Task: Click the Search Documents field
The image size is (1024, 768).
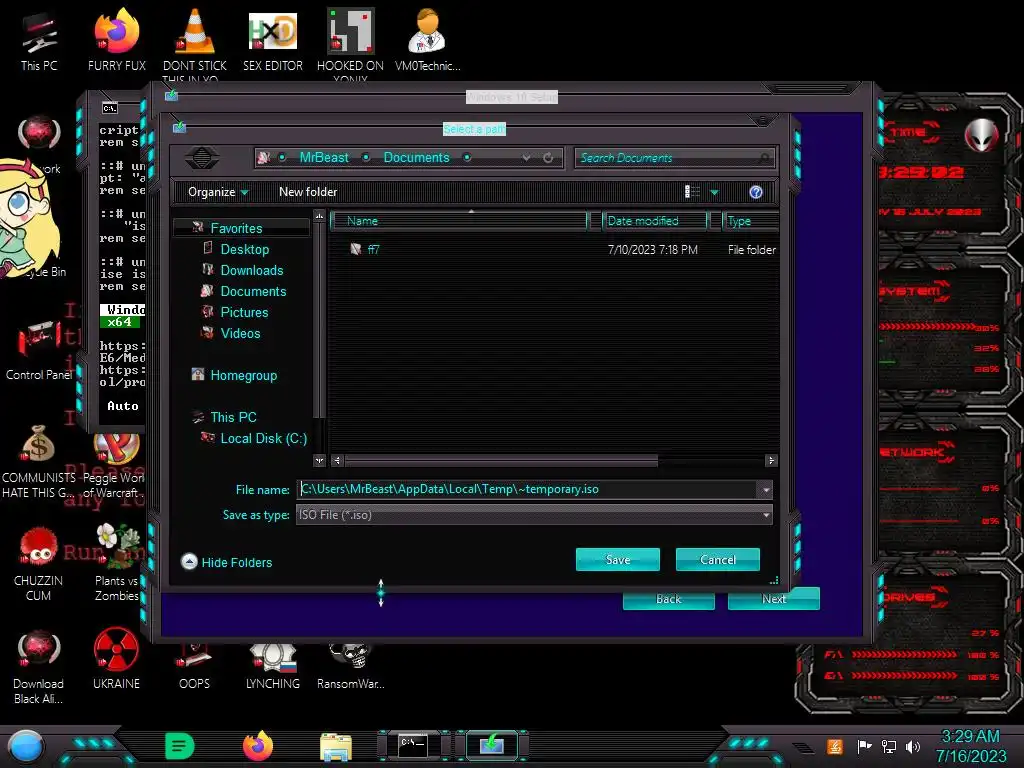Action: pos(675,157)
